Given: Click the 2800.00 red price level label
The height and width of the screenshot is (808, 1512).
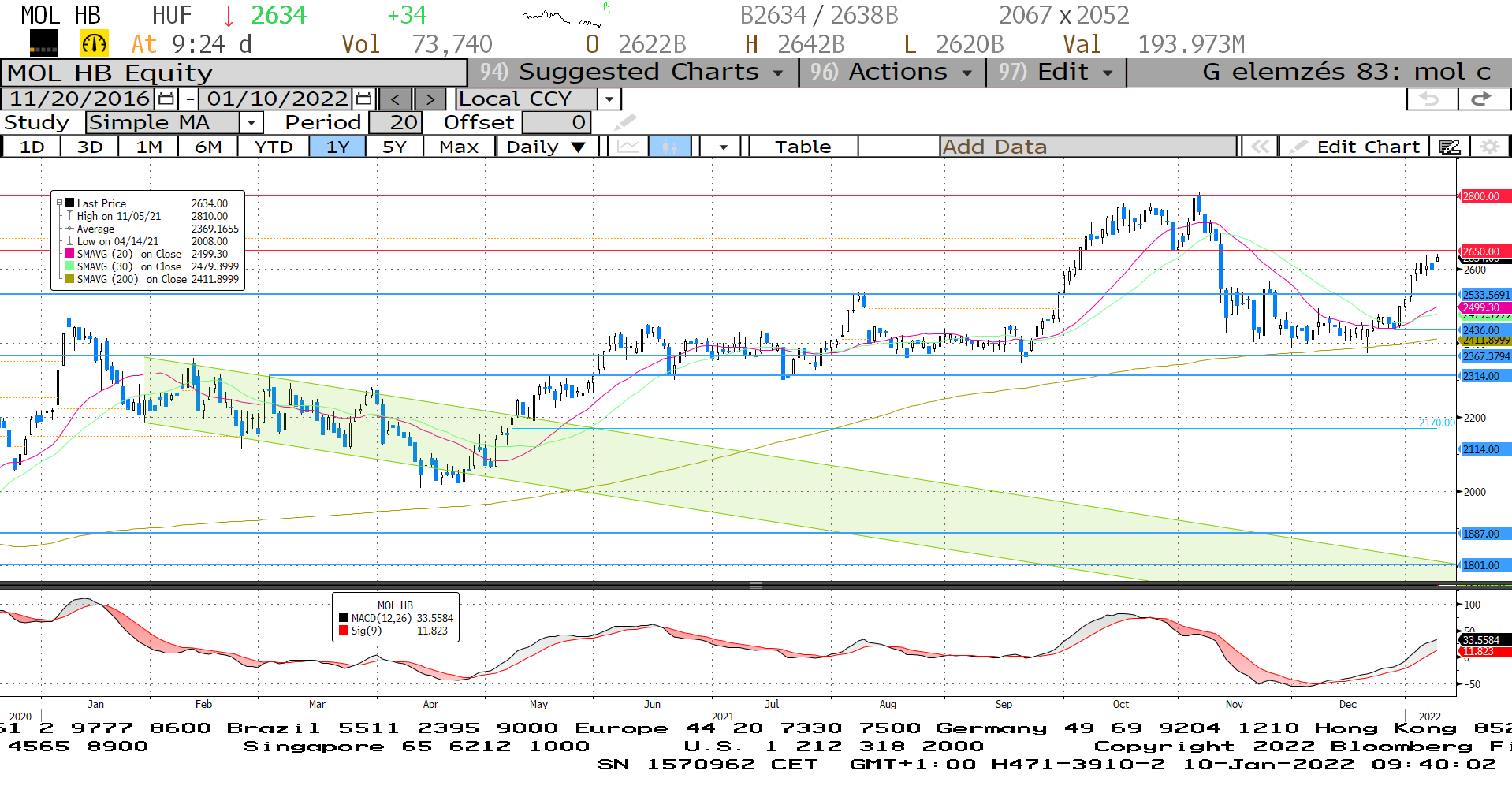Looking at the screenshot, I should pyautogui.click(x=1485, y=196).
